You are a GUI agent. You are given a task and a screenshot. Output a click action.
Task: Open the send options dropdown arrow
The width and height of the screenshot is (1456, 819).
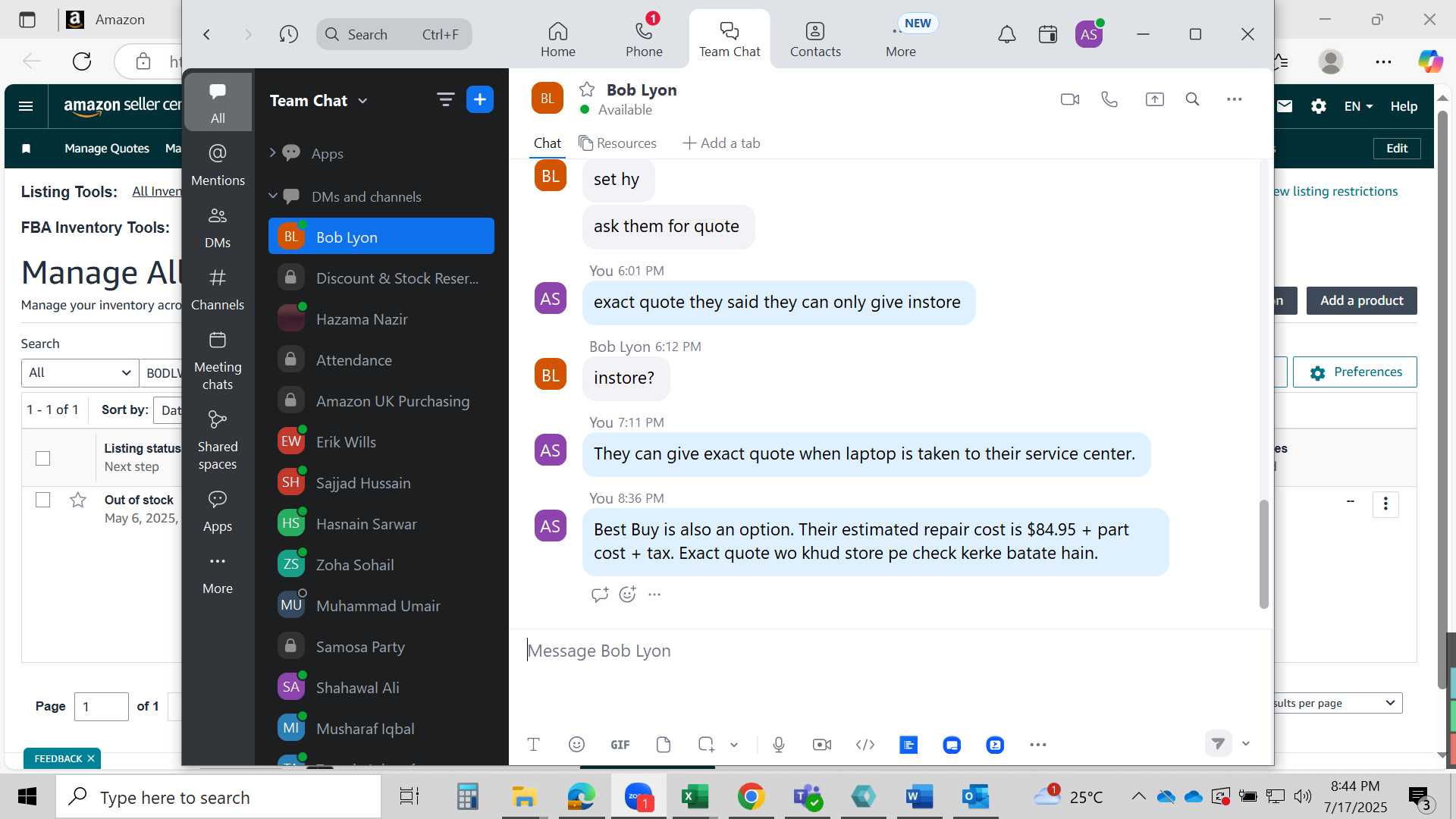pos(1246,743)
